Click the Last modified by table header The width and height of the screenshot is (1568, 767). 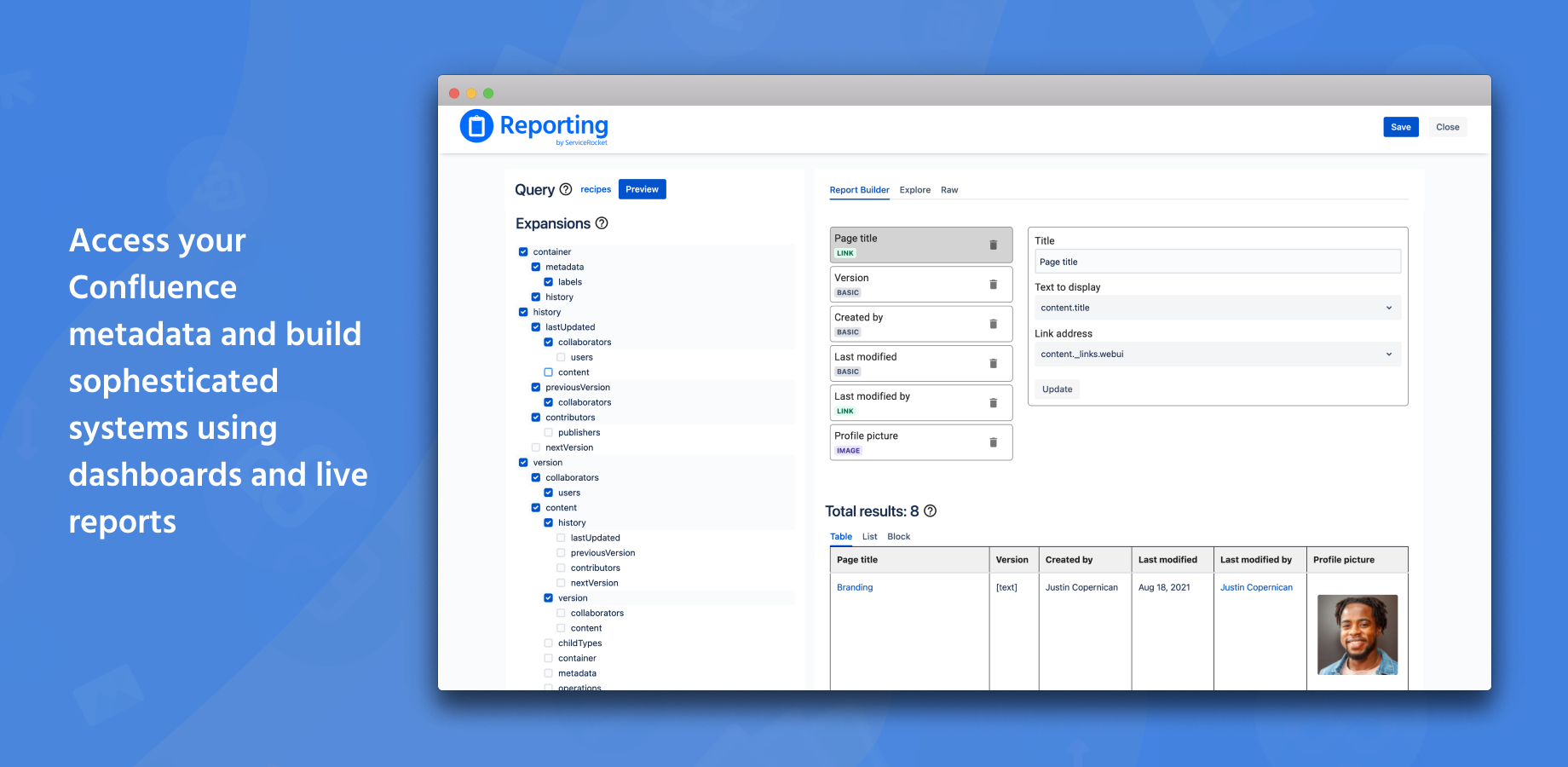(1260, 560)
